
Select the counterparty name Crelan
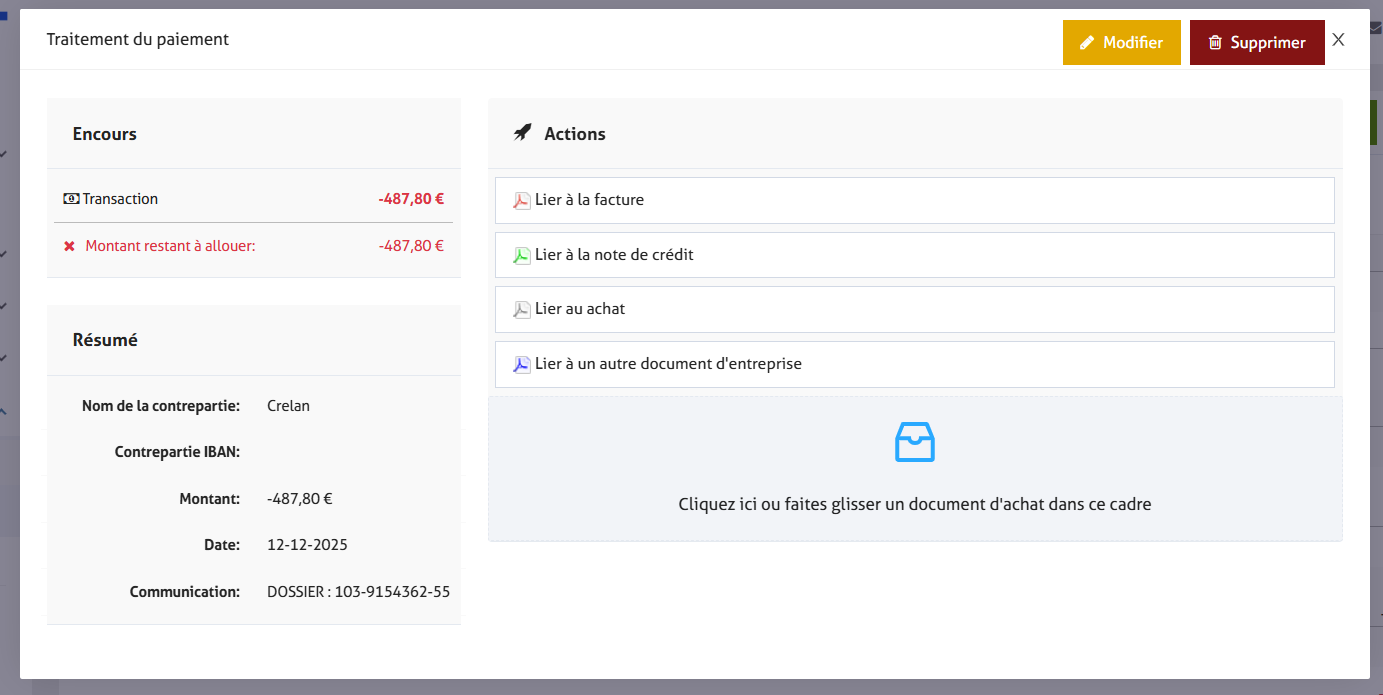click(288, 406)
